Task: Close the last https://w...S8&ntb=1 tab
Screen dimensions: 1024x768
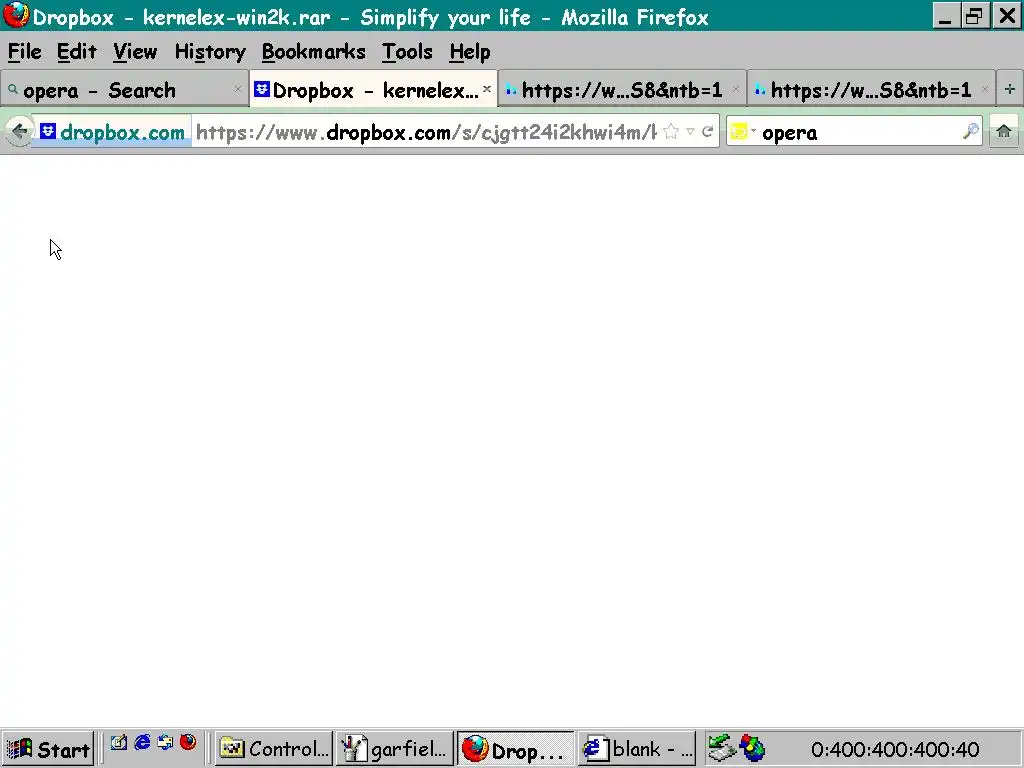Action: [985, 89]
